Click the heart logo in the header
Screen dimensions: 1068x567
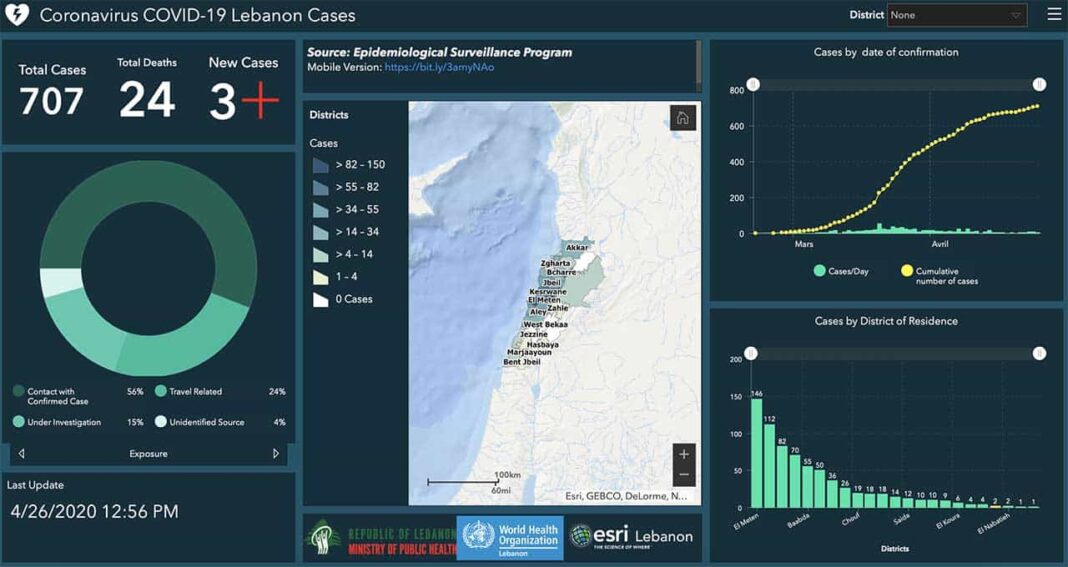click(17, 16)
